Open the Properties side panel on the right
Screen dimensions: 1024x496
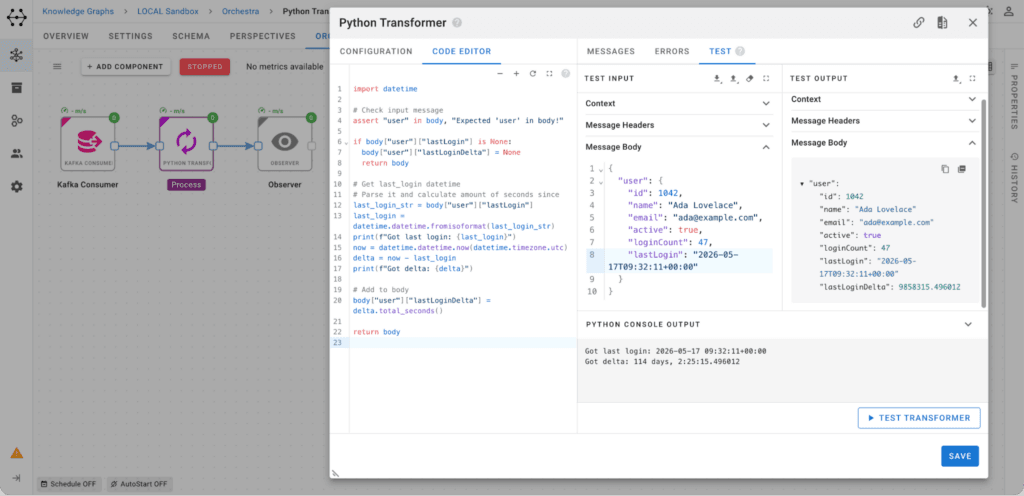click(1014, 97)
